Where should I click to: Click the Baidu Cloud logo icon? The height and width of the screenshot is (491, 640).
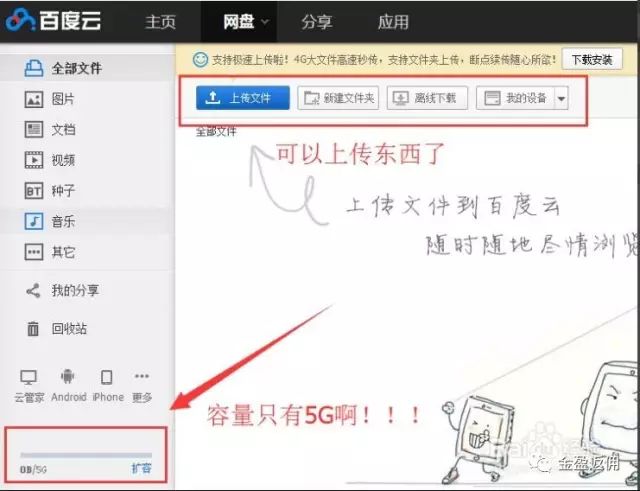click(x=20, y=20)
